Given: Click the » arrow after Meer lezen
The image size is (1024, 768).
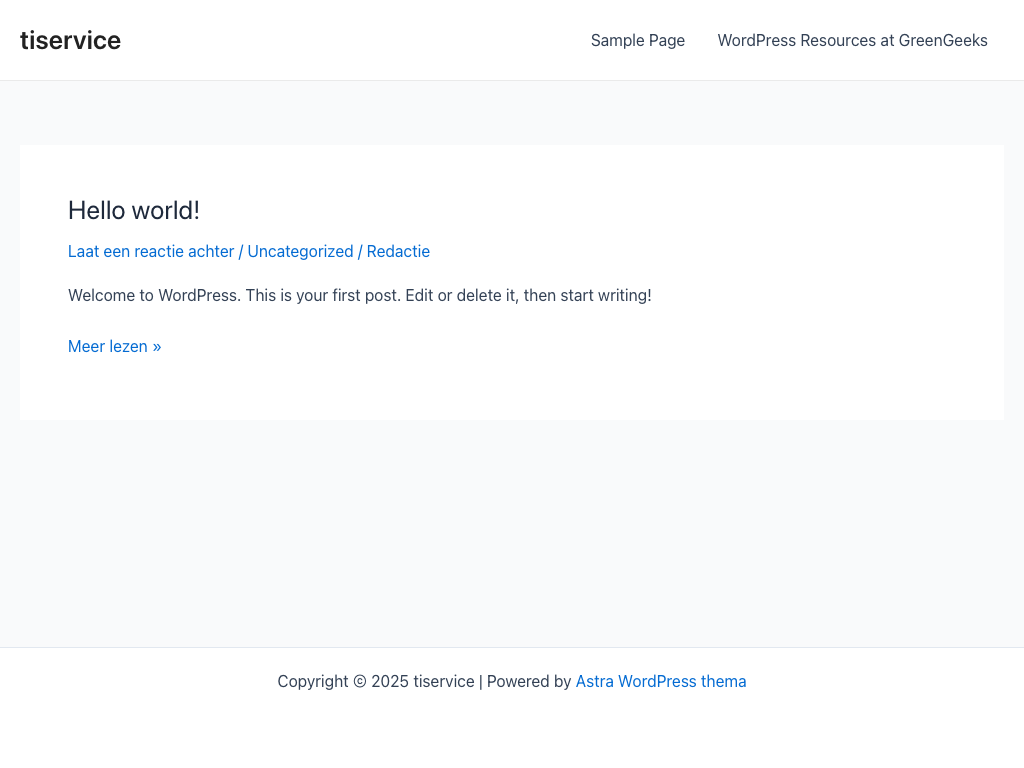Looking at the screenshot, I should (157, 346).
